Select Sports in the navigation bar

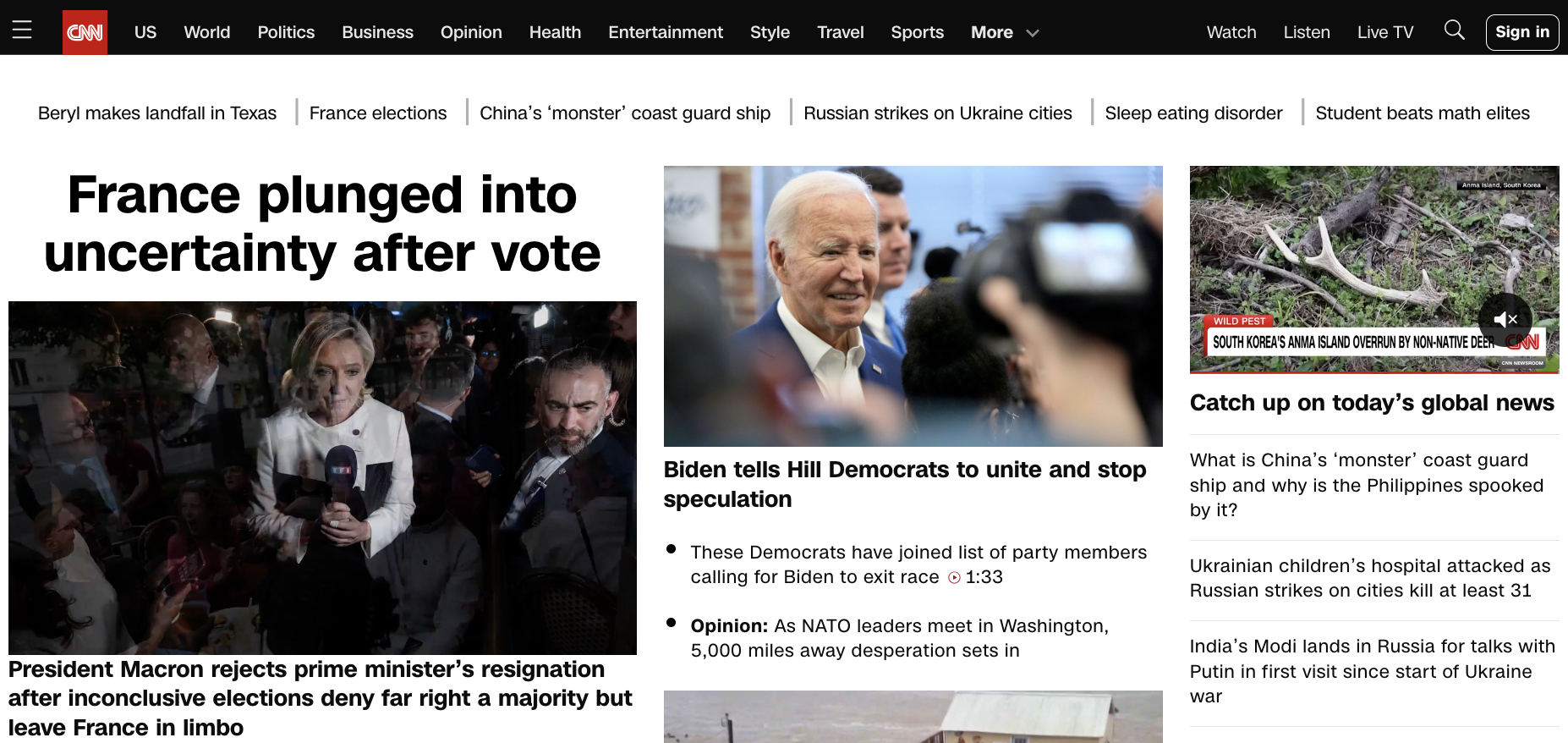[x=917, y=32]
